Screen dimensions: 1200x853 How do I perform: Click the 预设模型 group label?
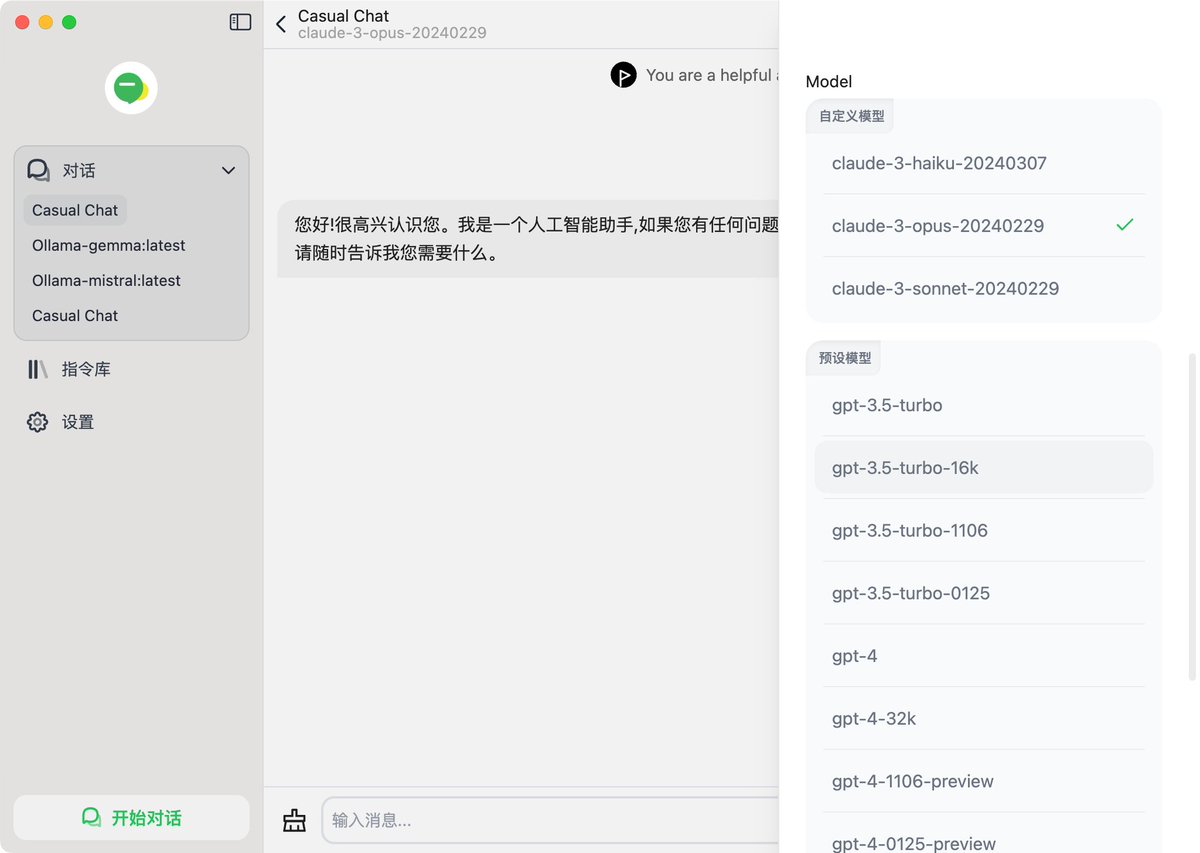pyautogui.click(x=845, y=358)
